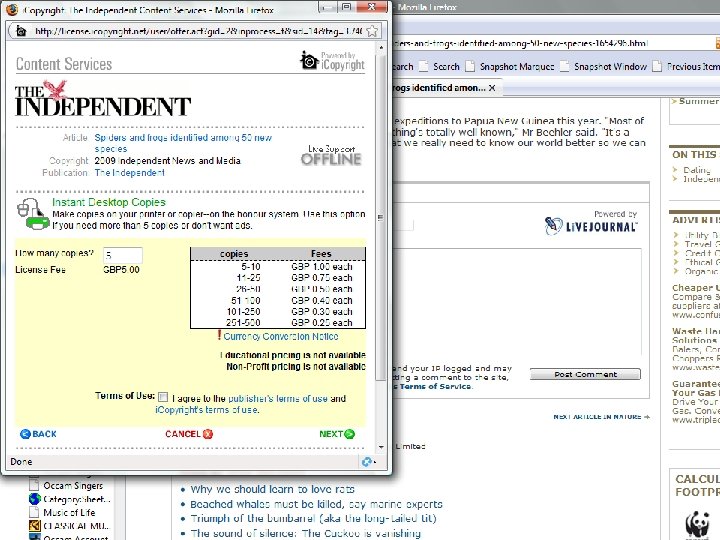Click the popup vertical scrollbar thumb
720x540 pixels.
click(x=381, y=216)
